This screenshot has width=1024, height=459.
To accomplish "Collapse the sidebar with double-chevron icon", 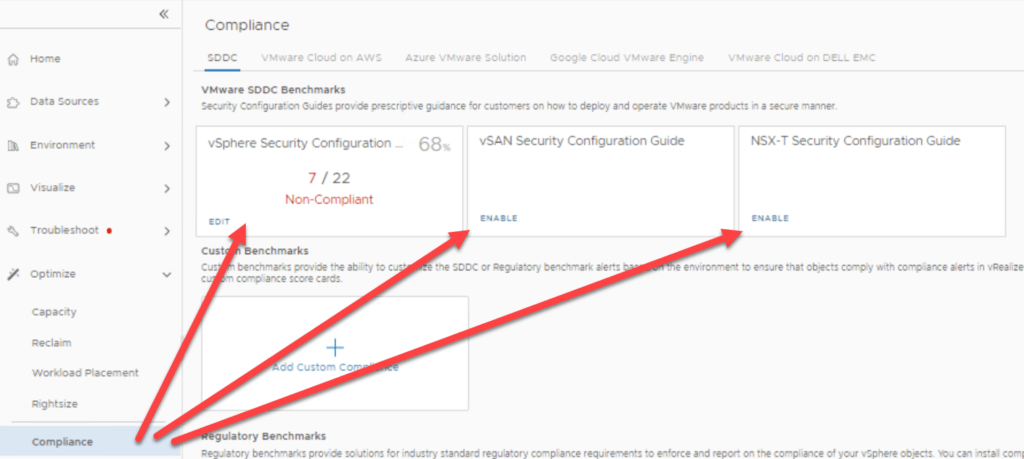I will (x=164, y=14).
